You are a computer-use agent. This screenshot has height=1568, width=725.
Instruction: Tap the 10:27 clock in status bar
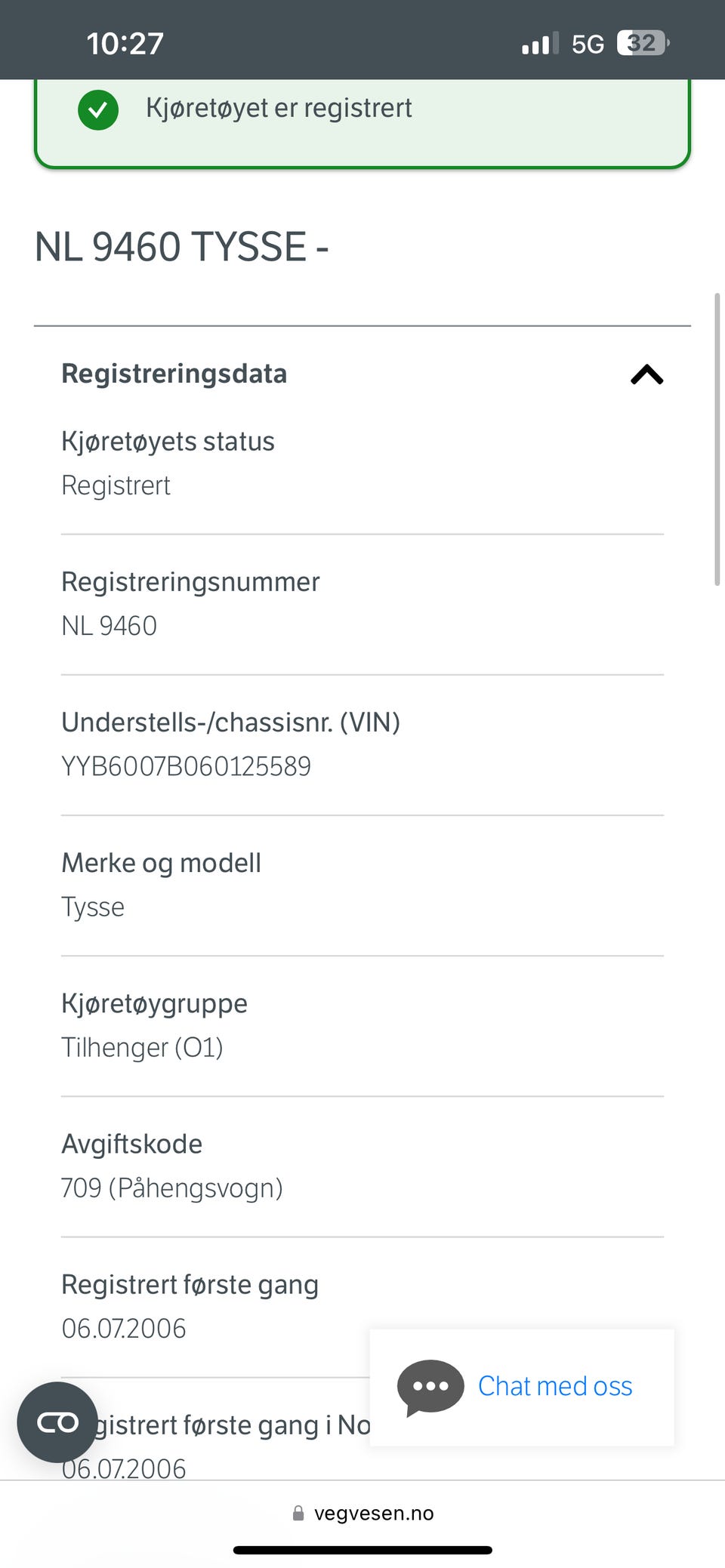tap(125, 43)
